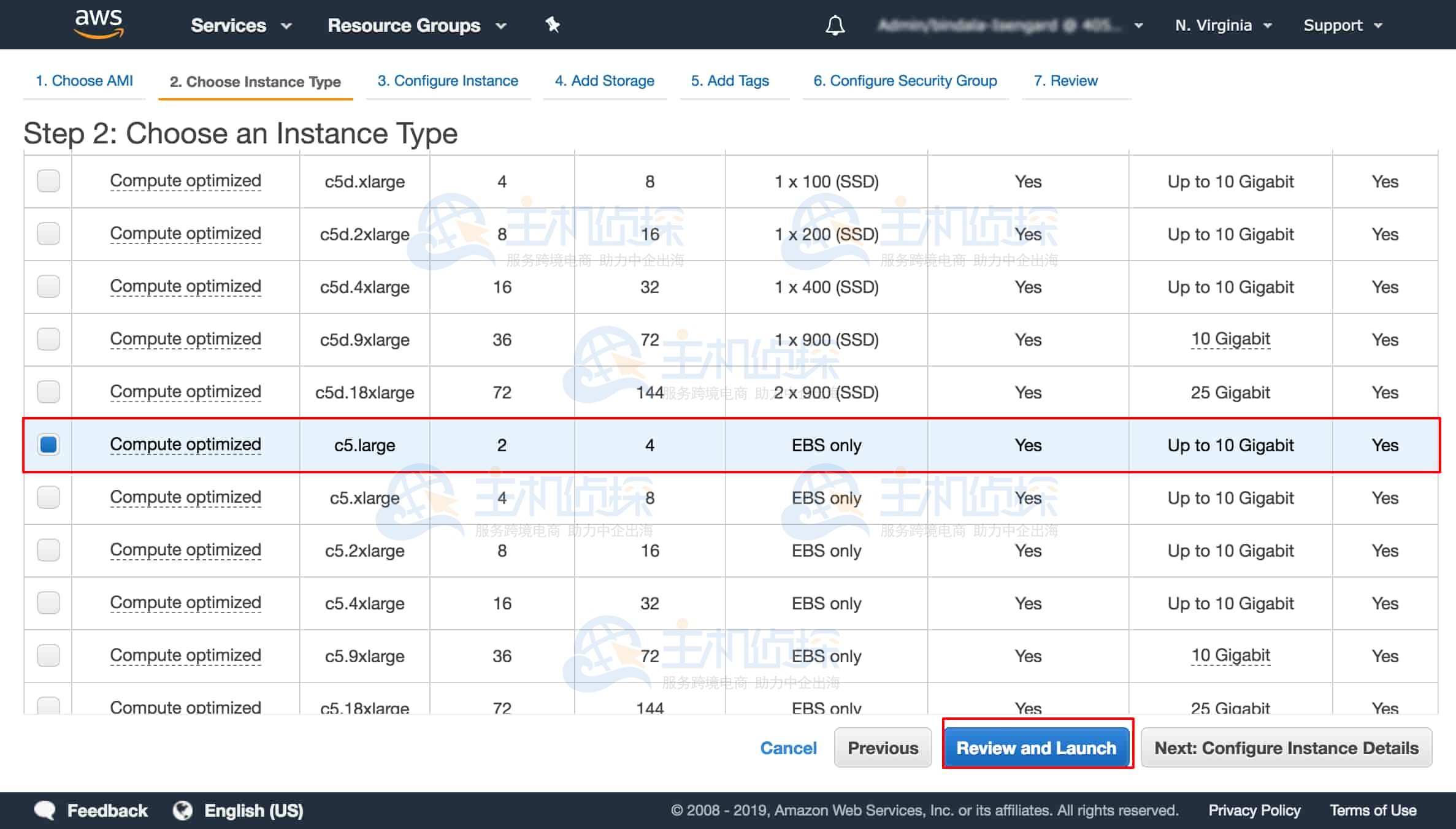Select checkbox for c5d.18xlarge instance
The width and height of the screenshot is (1456, 829).
click(48, 392)
